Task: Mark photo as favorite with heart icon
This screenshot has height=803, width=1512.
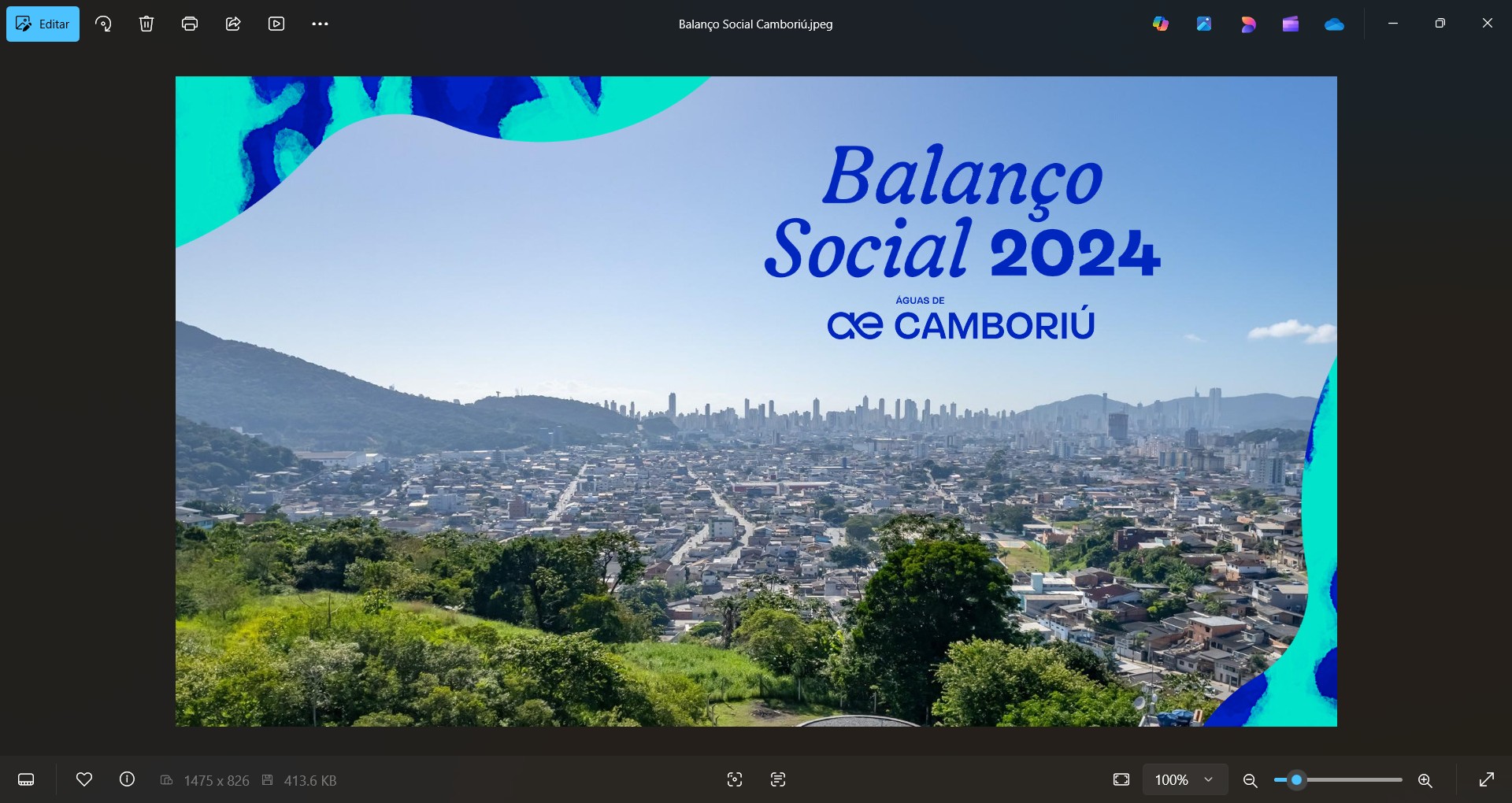Action: (84, 779)
